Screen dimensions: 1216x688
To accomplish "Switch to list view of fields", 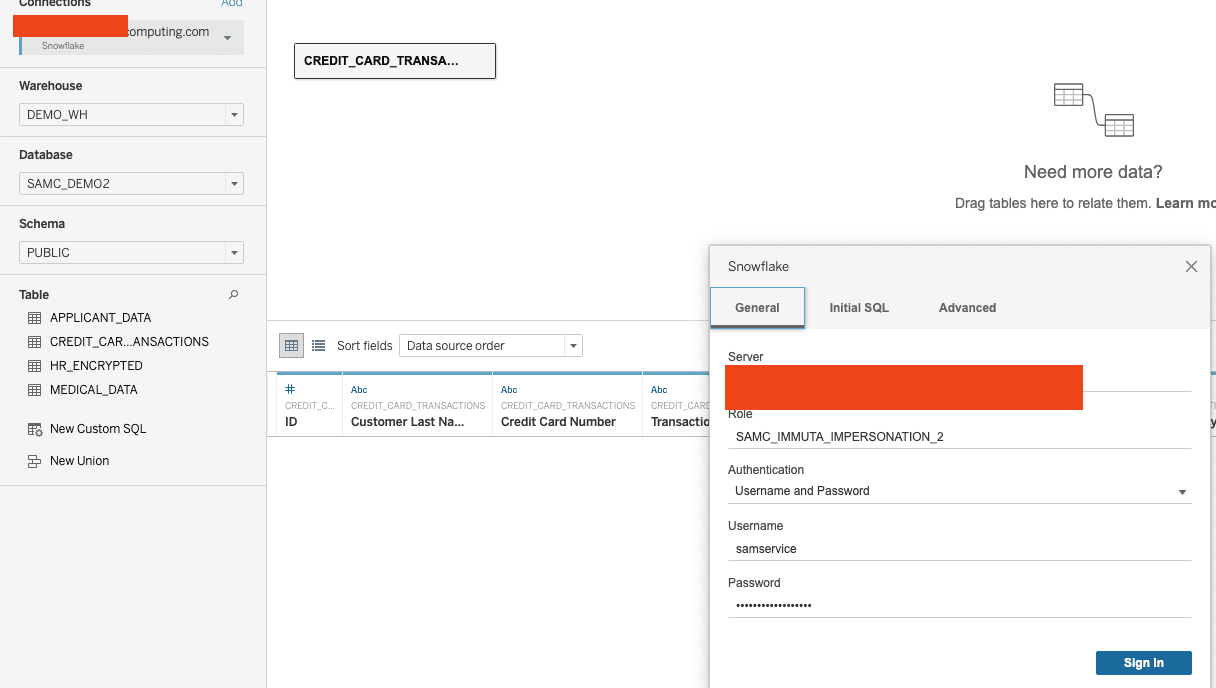I will pyautogui.click(x=318, y=346).
